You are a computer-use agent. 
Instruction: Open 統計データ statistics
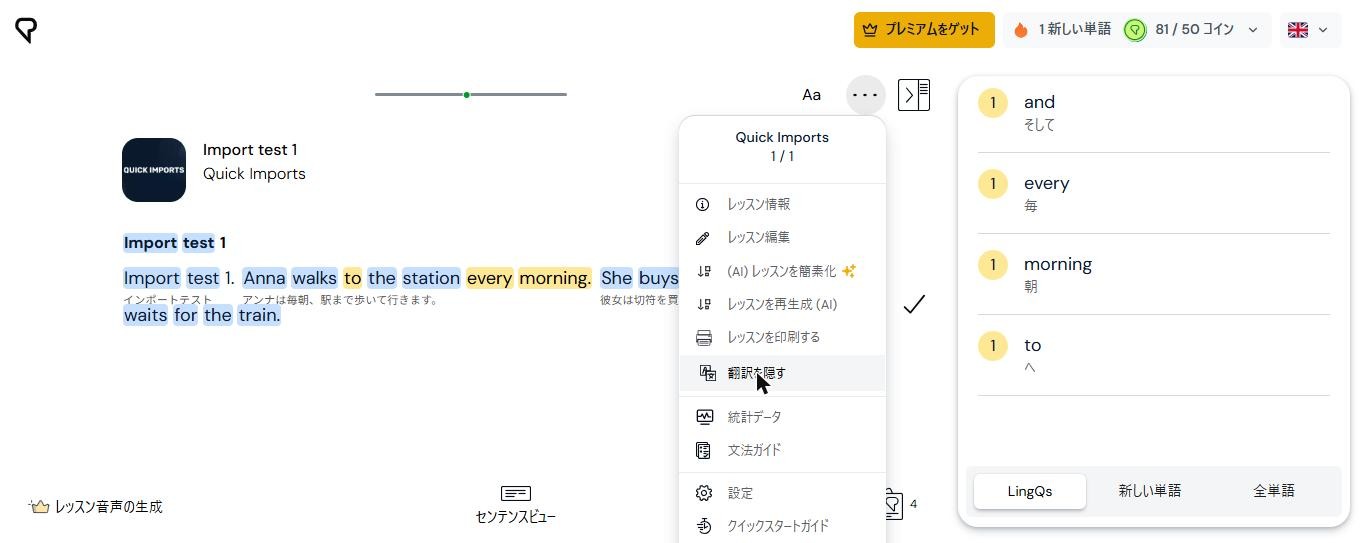click(782, 417)
